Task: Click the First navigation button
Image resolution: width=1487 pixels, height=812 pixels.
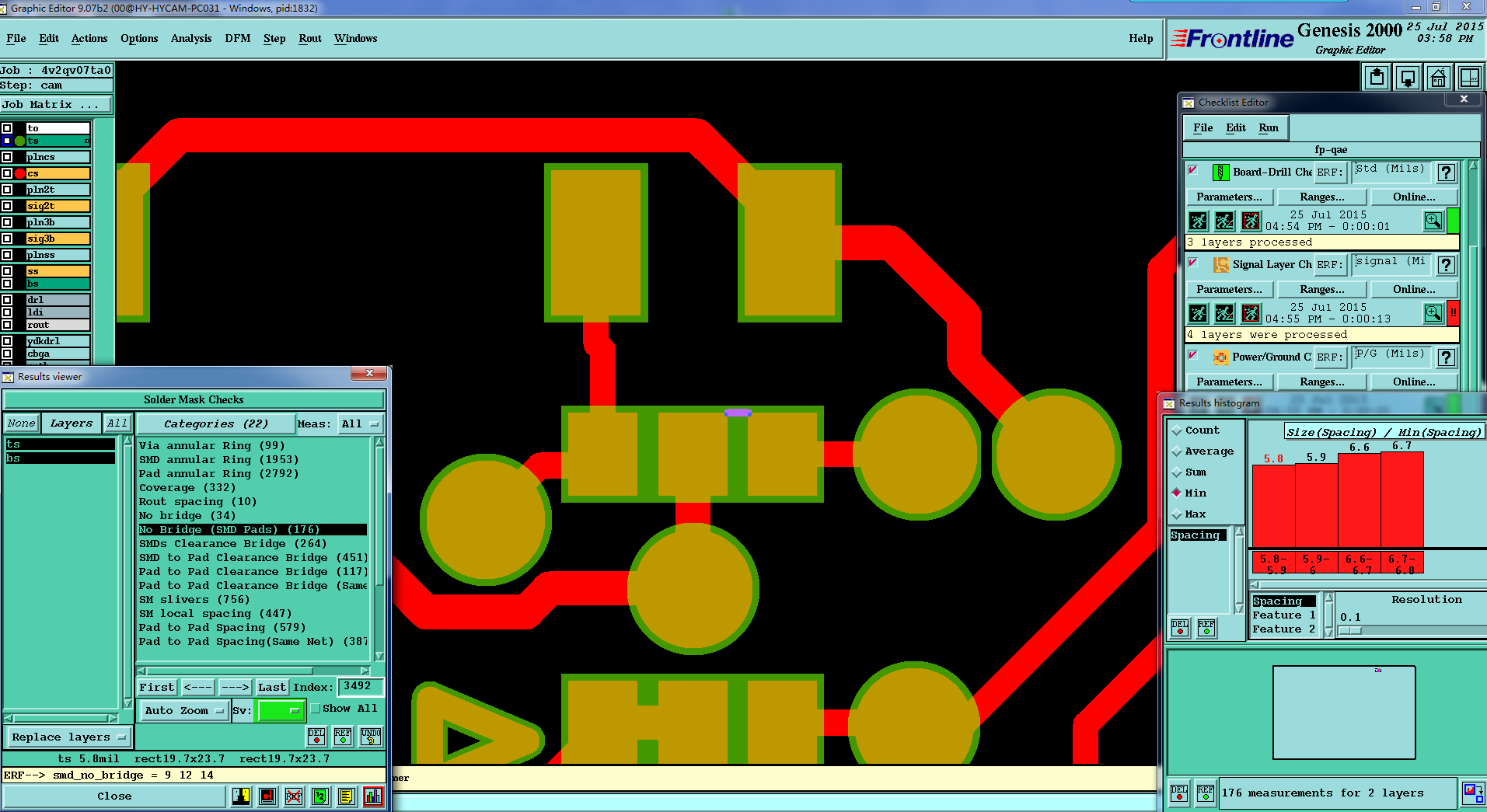Action: point(157,688)
